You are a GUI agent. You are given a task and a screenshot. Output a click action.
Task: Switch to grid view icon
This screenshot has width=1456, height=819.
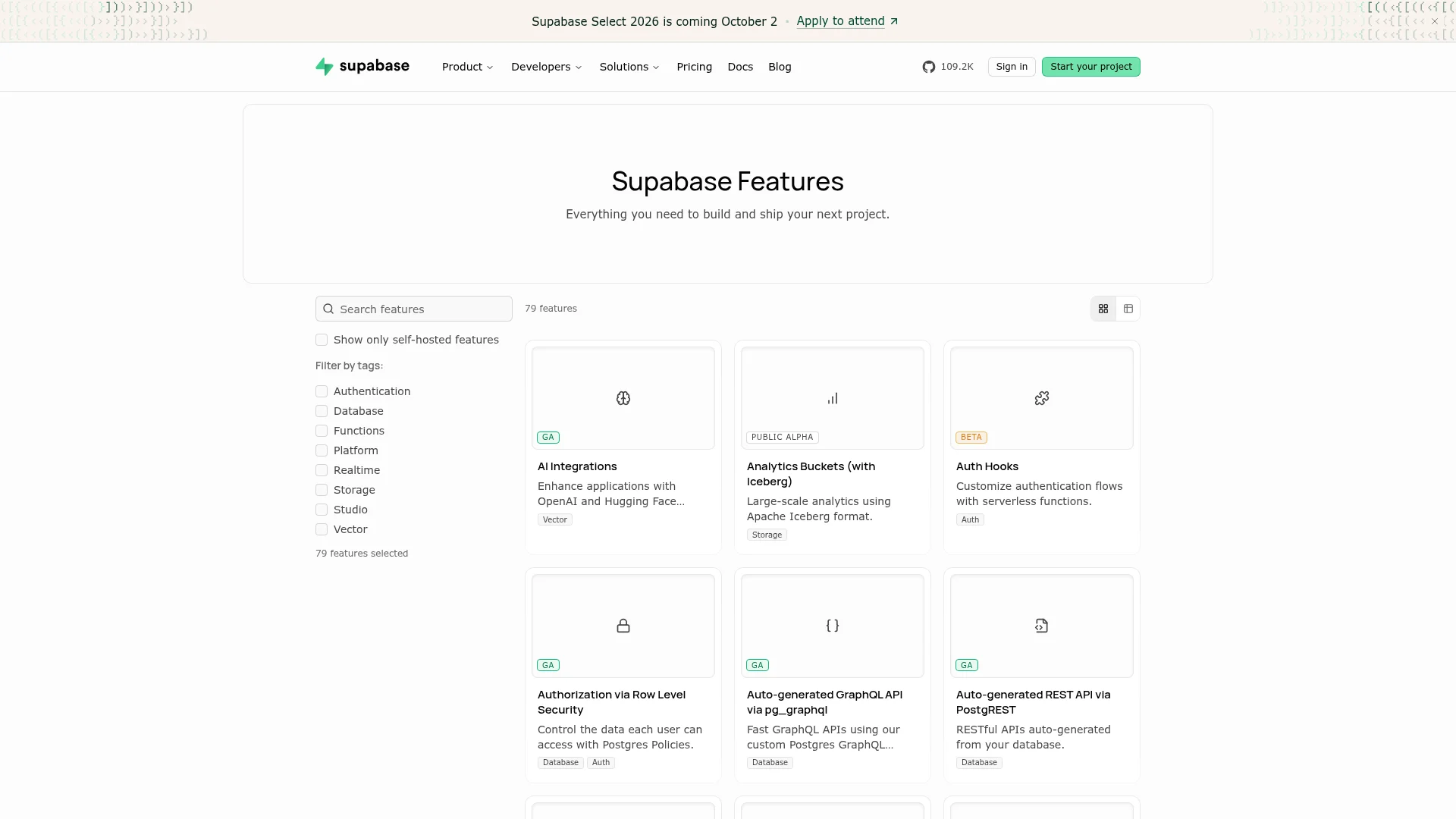(x=1103, y=309)
